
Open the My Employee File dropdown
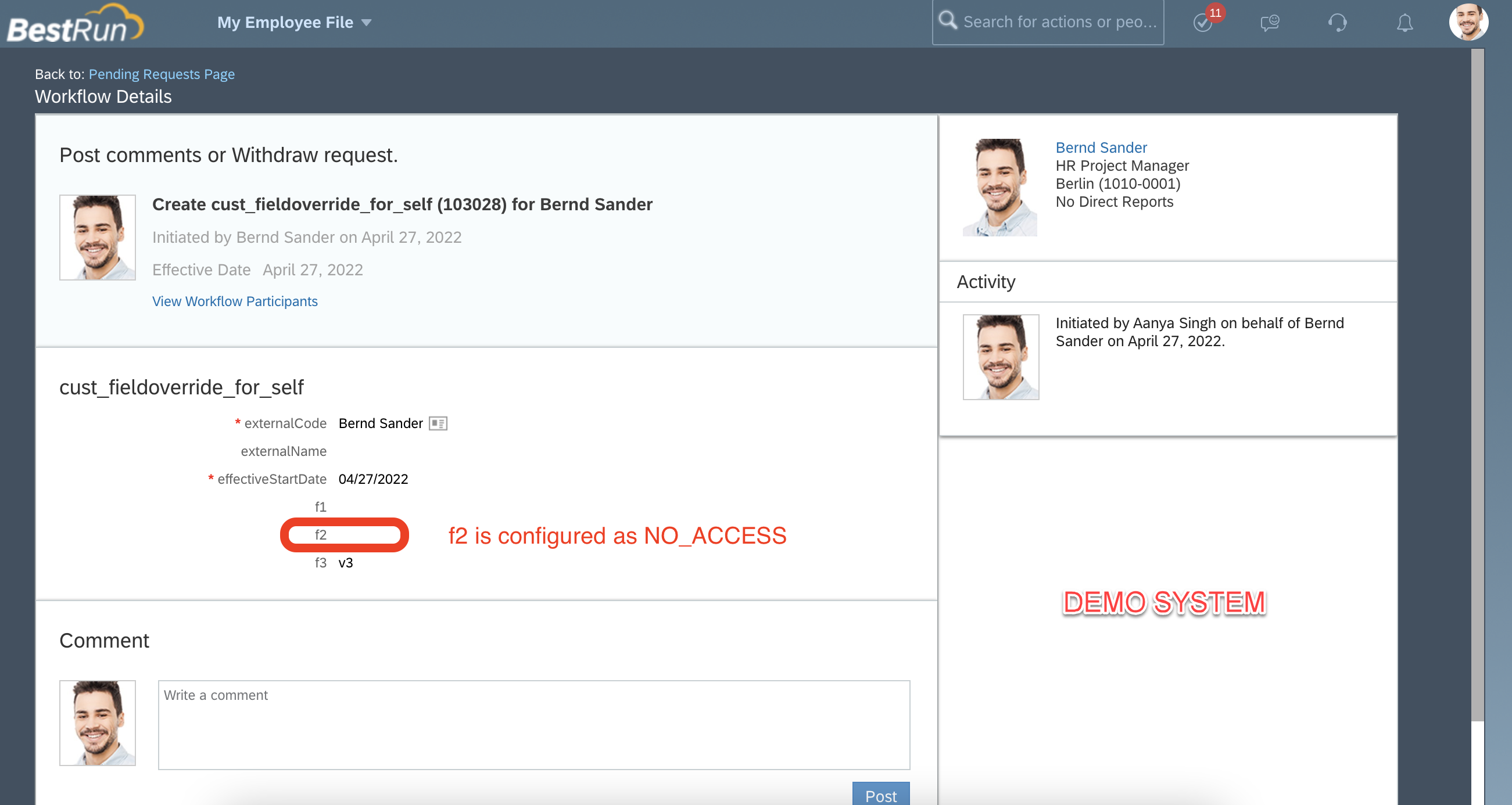(294, 22)
